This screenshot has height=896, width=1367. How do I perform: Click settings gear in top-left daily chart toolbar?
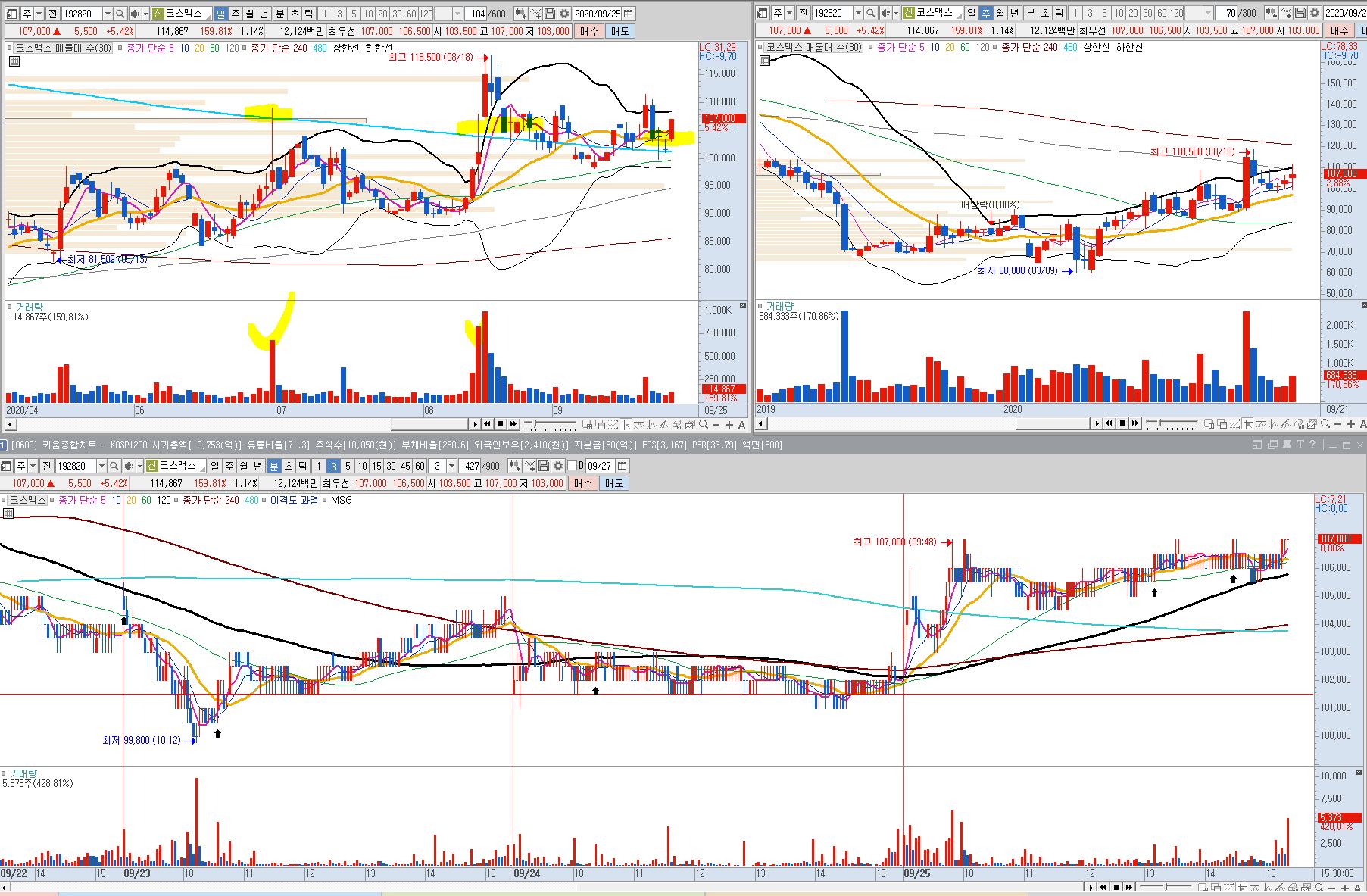[564, 14]
